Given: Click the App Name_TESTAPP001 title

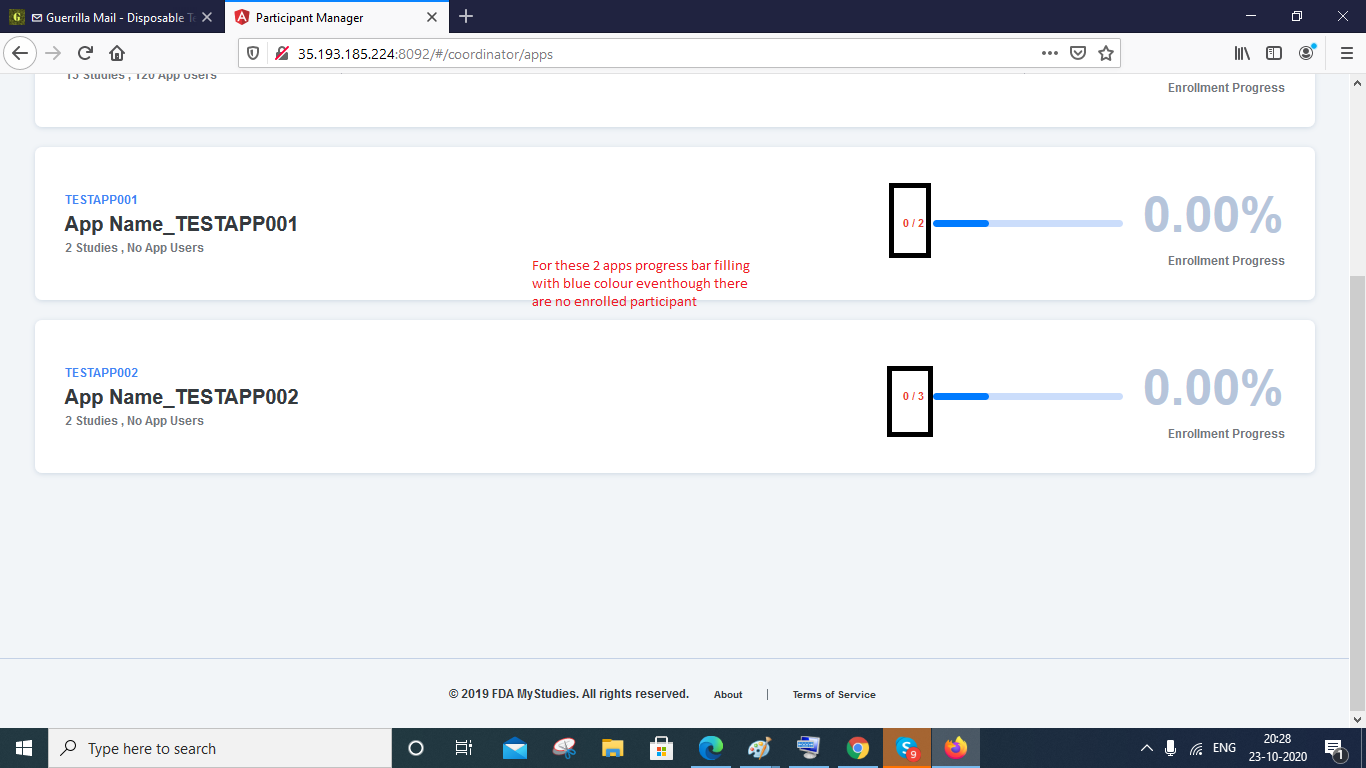Looking at the screenshot, I should (x=181, y=224).
